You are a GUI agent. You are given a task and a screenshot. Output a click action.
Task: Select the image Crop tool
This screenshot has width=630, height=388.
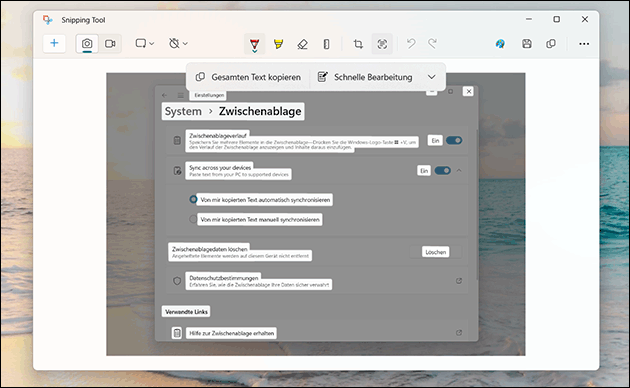tap(358, 44)
